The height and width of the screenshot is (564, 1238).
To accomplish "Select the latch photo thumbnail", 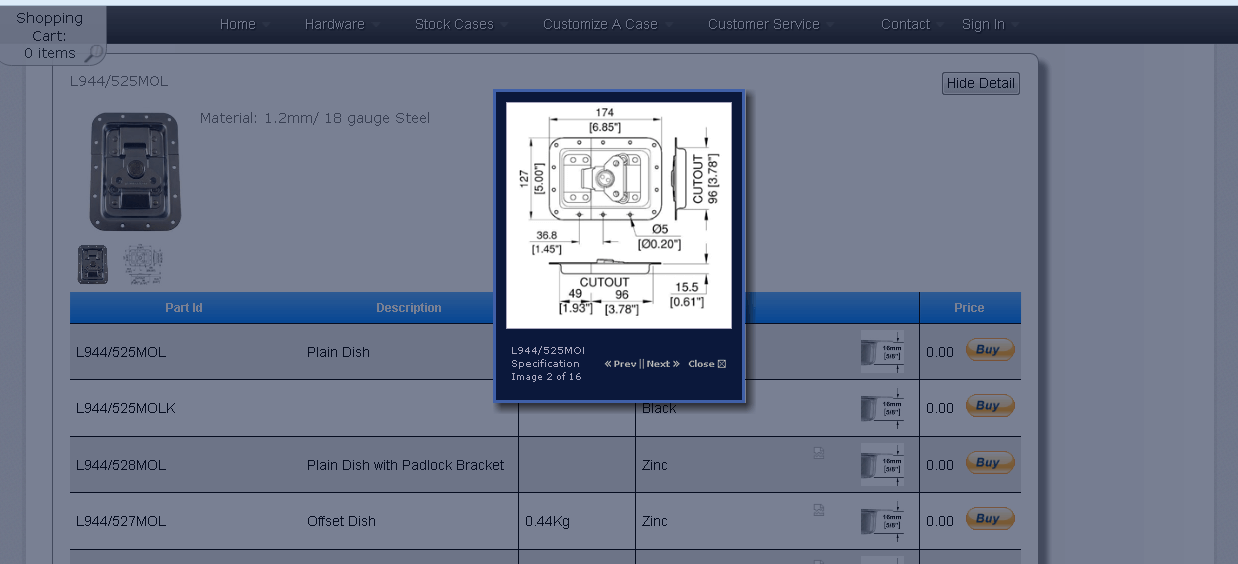I will tap(93, 265).
